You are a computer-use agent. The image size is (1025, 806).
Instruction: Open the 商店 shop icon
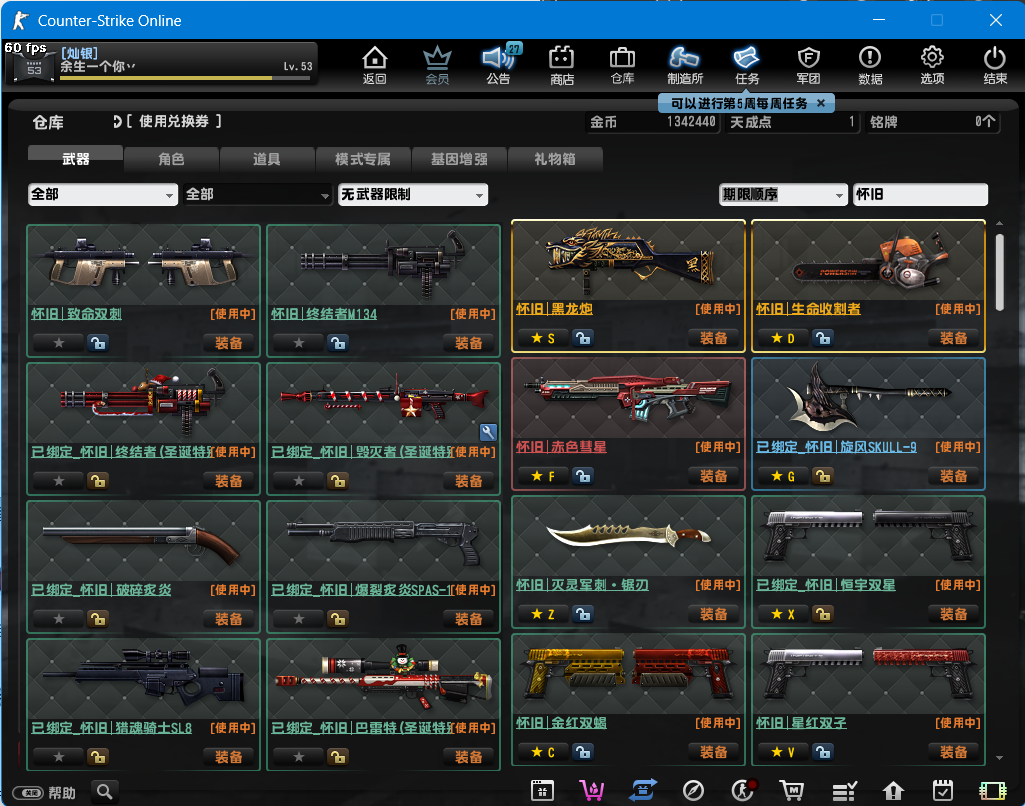[x=562, y=65]
